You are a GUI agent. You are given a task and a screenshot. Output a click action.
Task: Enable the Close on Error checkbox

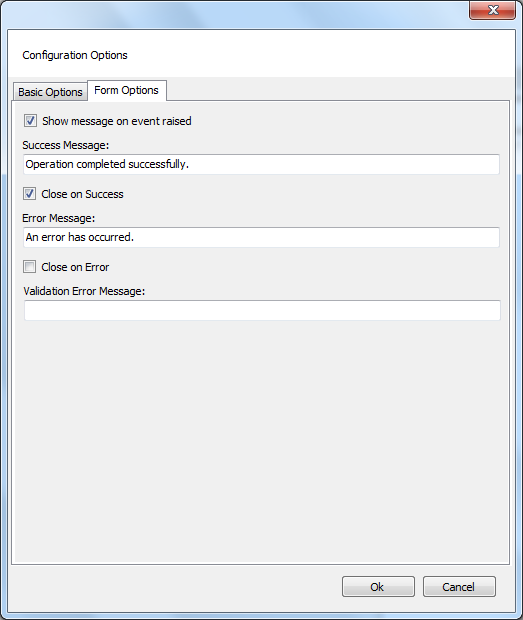click(30, 267)
